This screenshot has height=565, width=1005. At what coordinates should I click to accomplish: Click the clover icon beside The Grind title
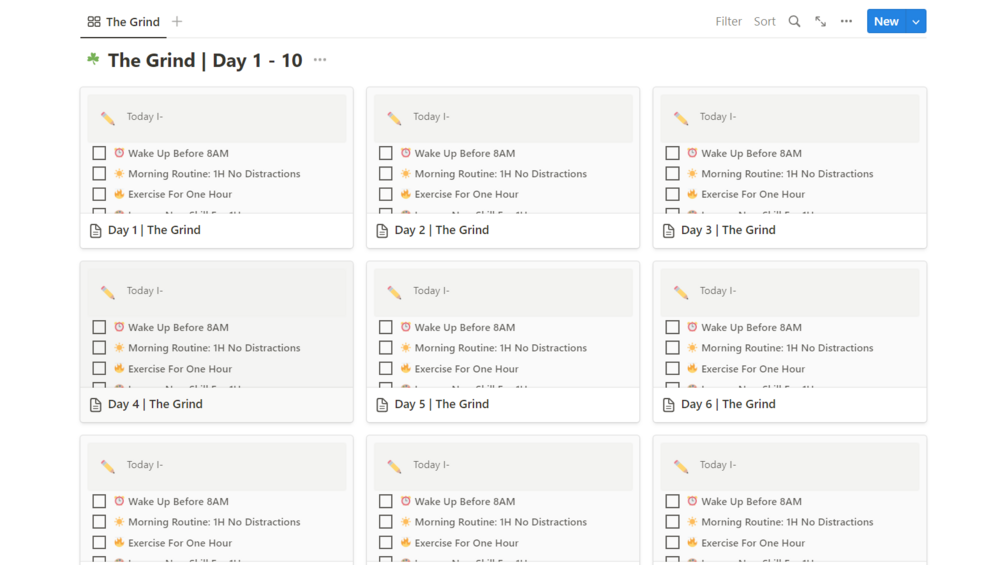[93, 60]
